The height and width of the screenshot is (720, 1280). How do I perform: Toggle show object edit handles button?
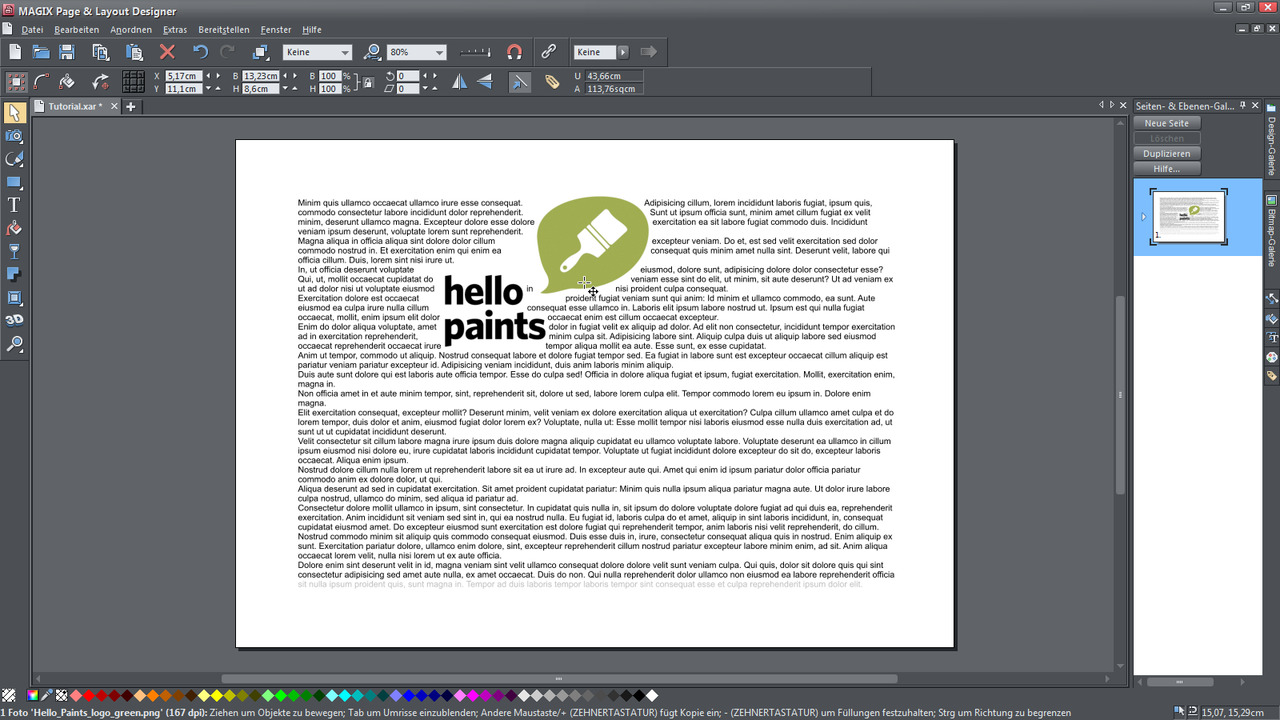tap(42, 82)
